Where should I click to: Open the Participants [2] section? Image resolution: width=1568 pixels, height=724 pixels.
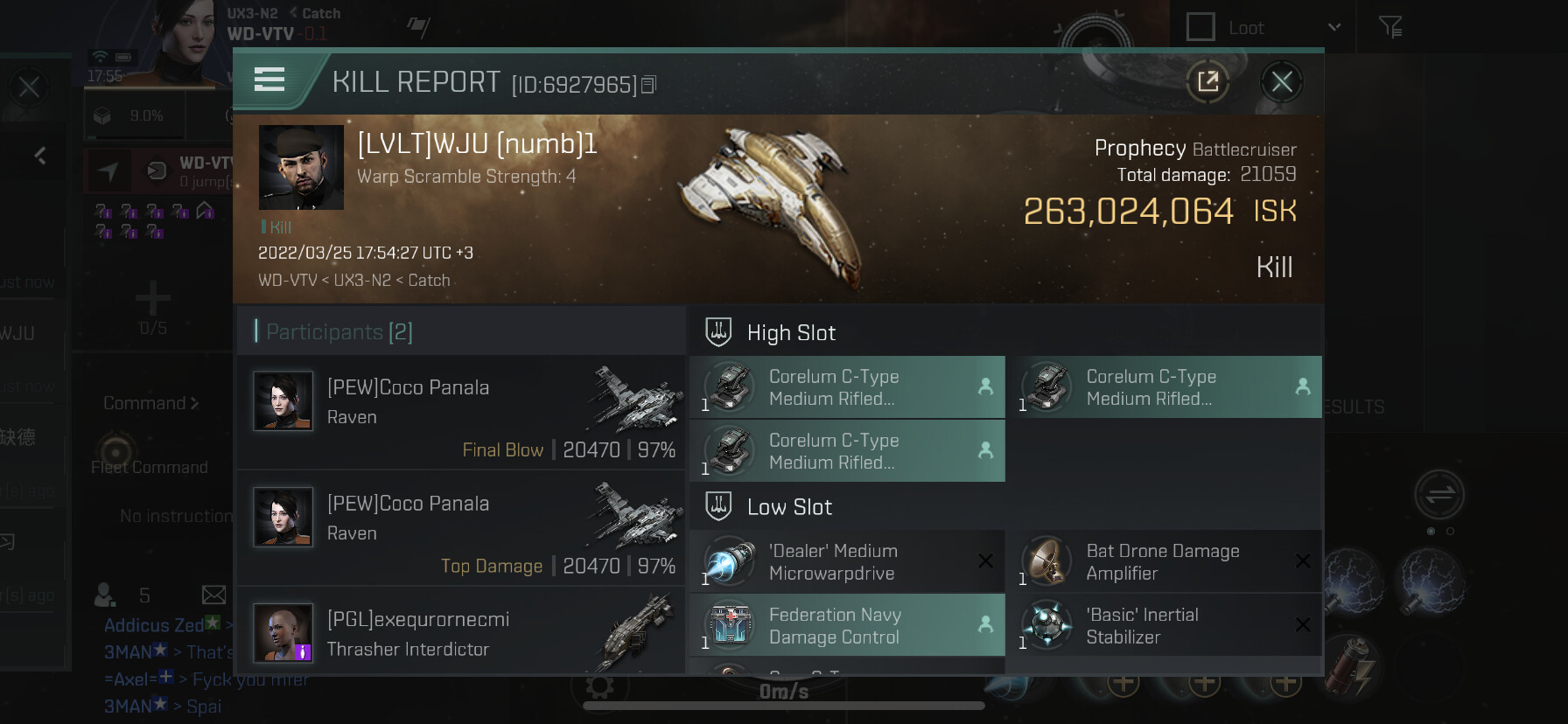pos(333,332)
